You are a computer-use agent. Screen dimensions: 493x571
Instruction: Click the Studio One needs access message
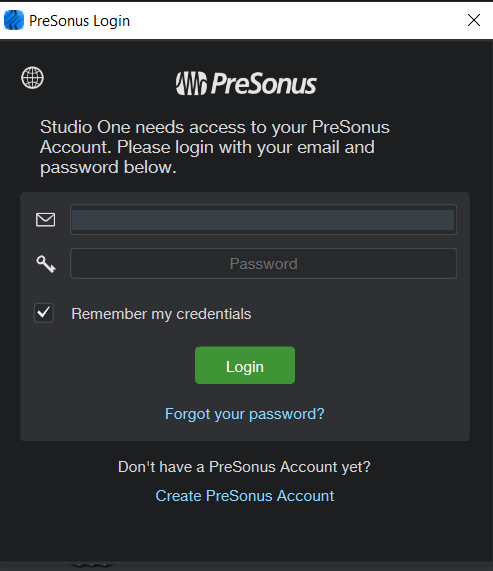tap(215, 147)
